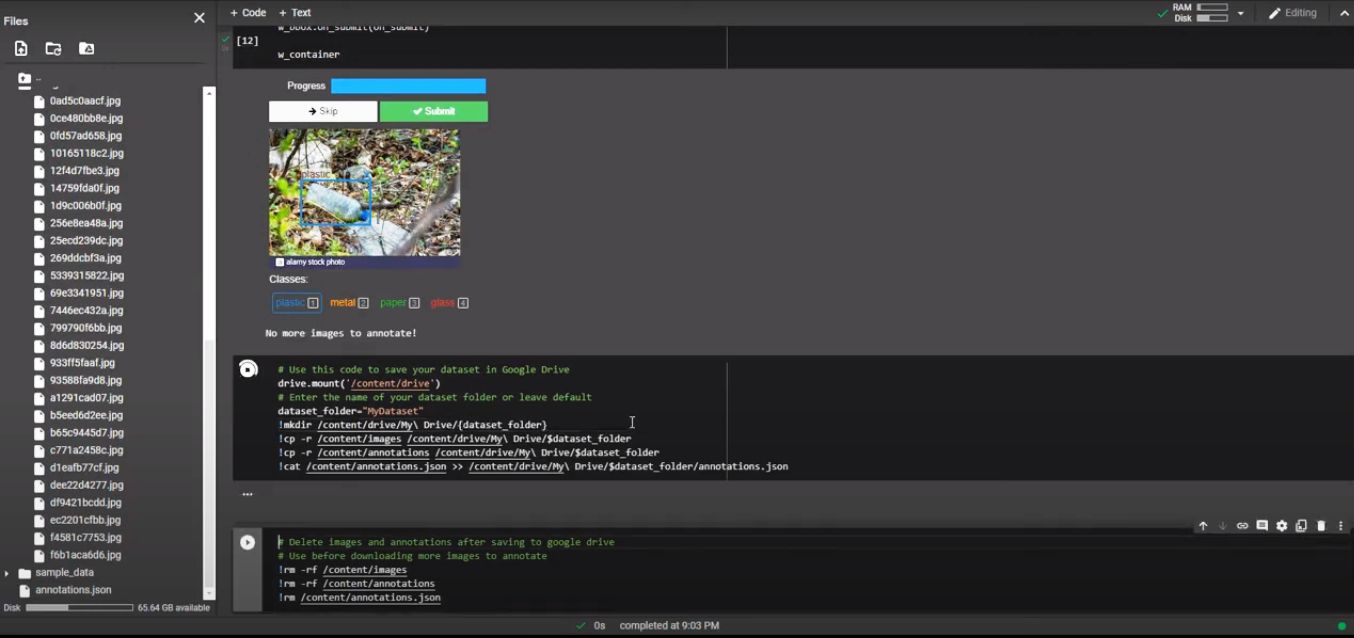Open file f4581c7753.jpg

pyautogui.click(x=86, y=538)
